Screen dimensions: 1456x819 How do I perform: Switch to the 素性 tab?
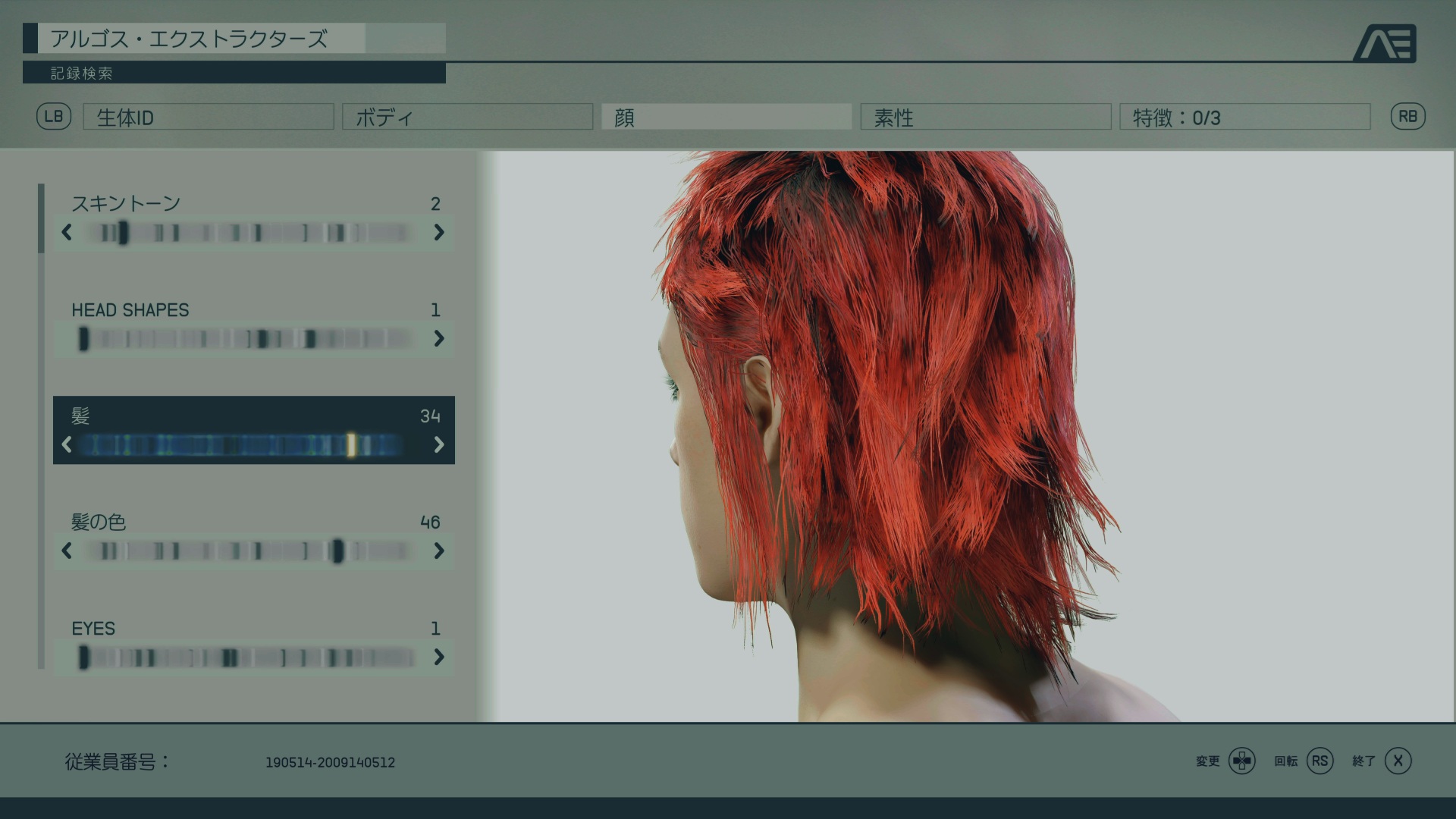(x=985, y=118)
